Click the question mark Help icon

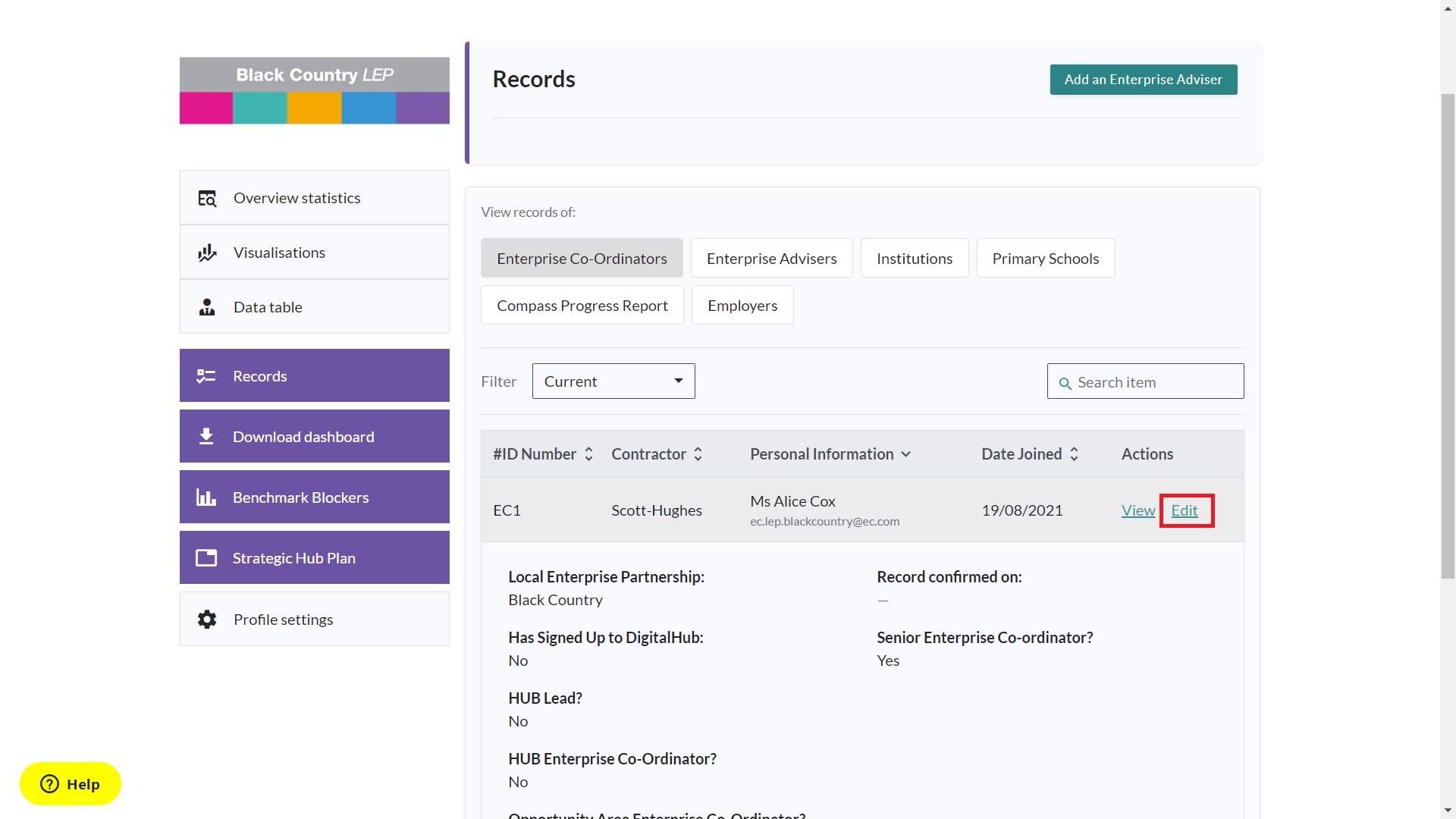coord(49,784)
